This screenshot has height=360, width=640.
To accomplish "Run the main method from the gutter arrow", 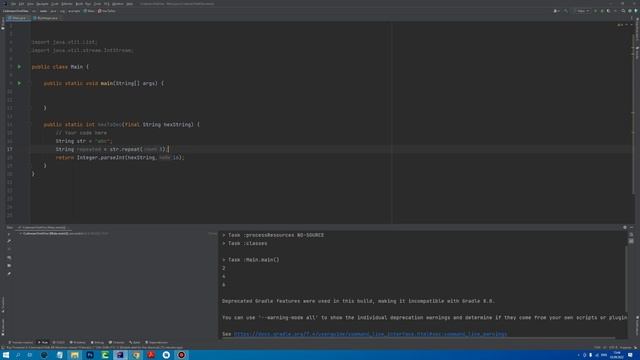I will (19, 83).
